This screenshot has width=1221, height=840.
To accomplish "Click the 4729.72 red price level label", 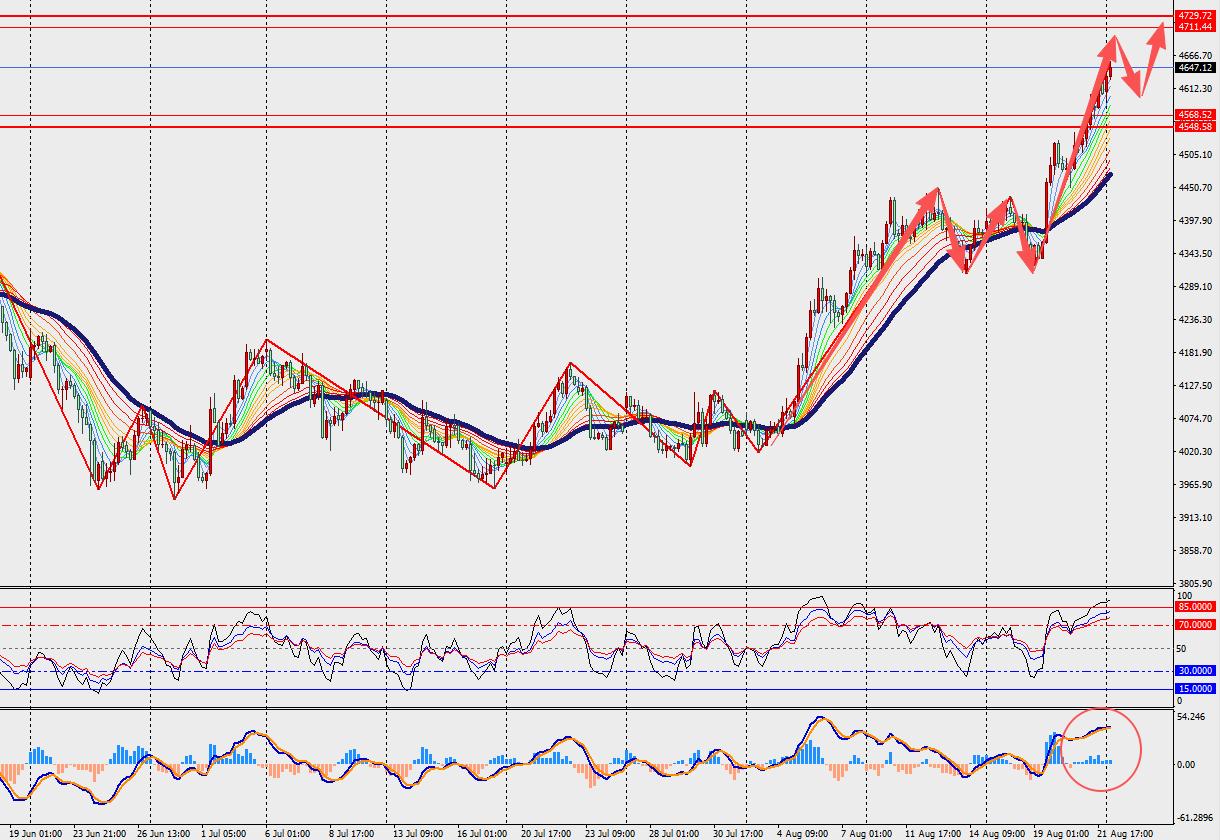I will click(1195, 16).
